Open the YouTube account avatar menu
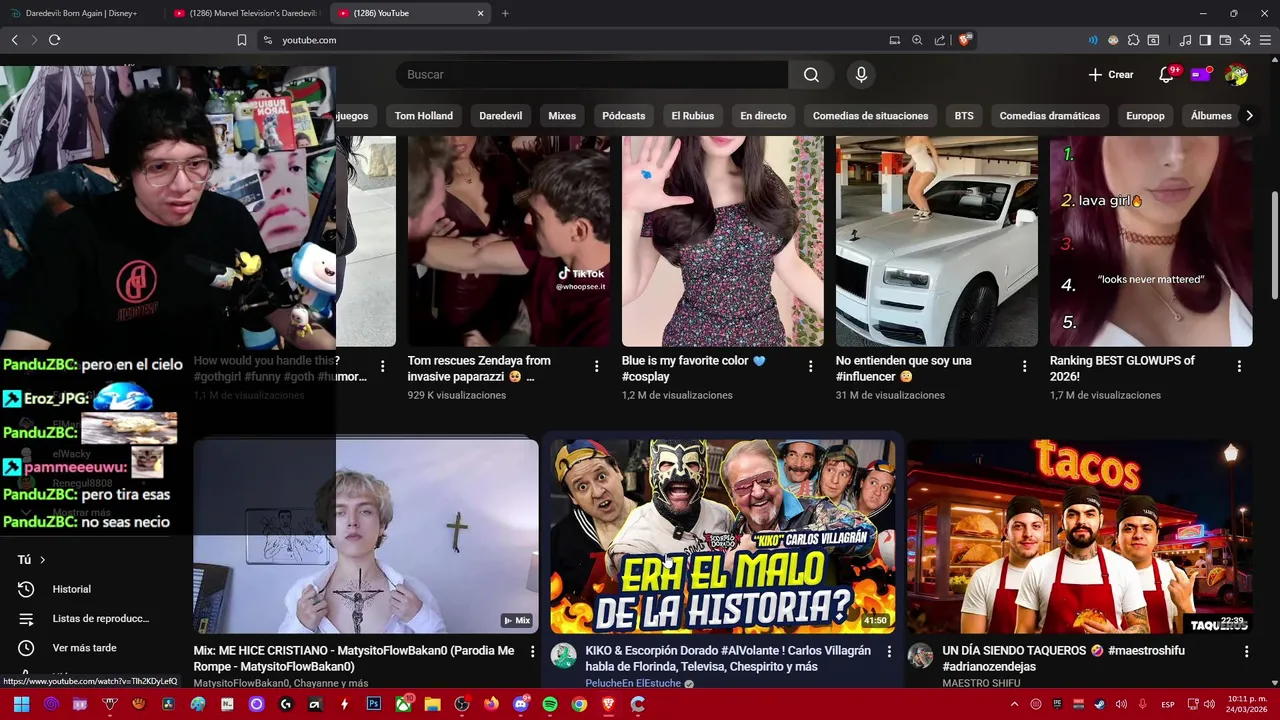Screen dimensions: 1280x720 point(1236,75)
